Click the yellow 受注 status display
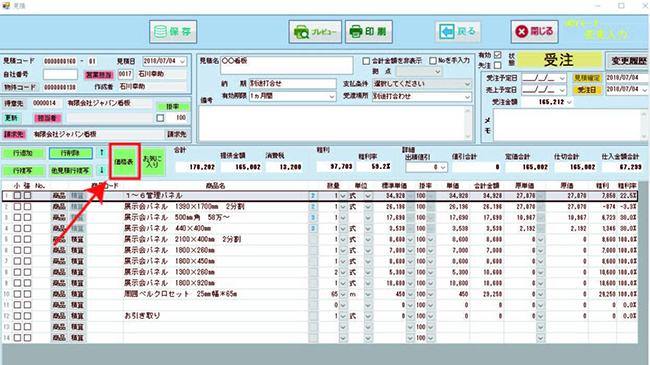 tap(559, 60)
